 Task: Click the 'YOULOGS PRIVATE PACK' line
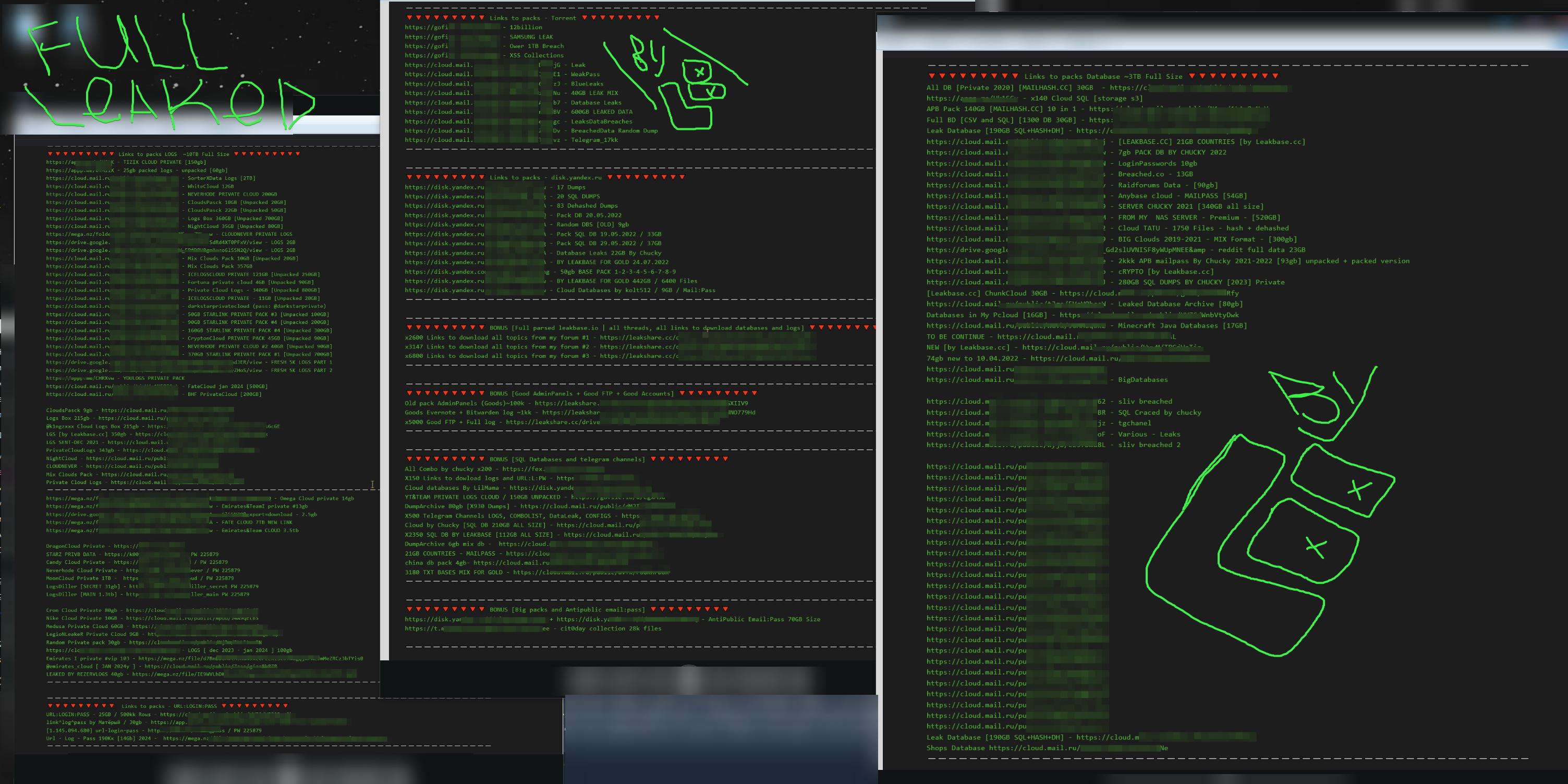point(115,378)
